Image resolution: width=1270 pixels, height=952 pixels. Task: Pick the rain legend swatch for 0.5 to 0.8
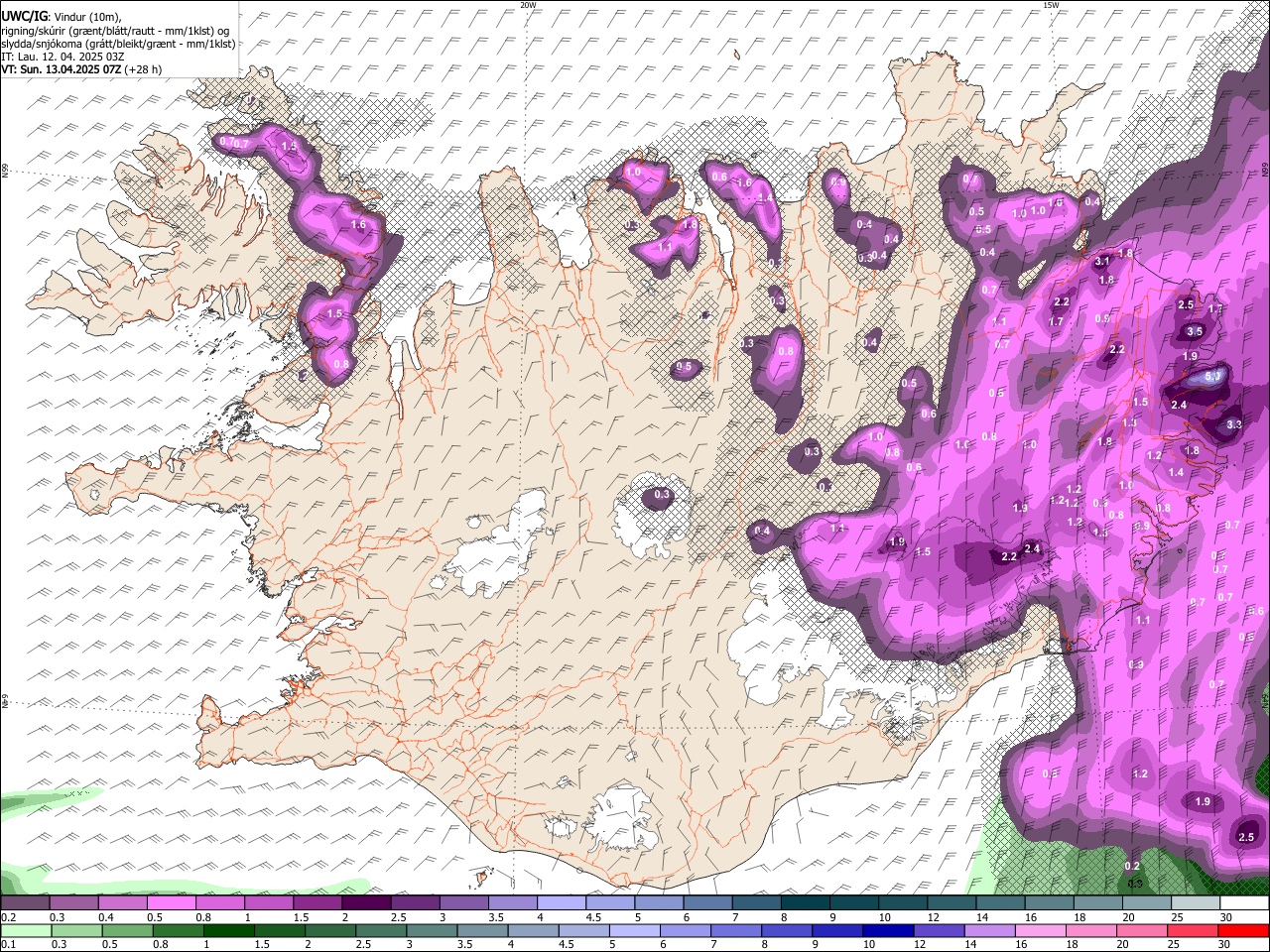(130, 931)
